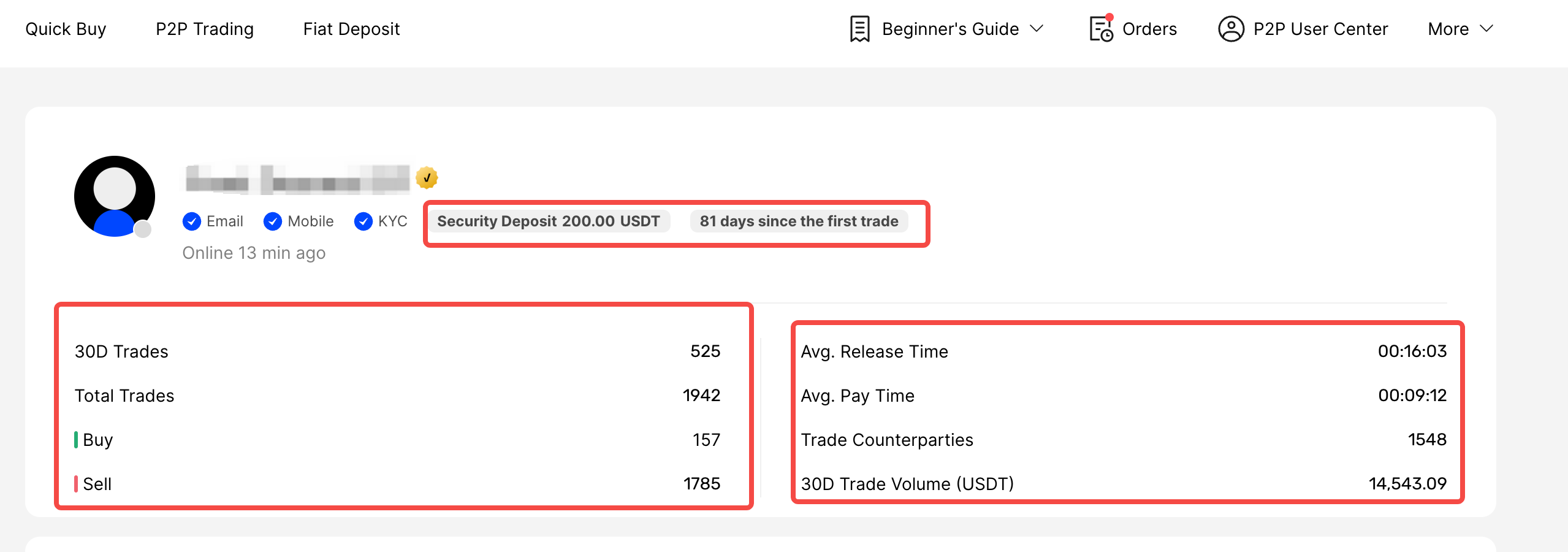Switch to P2P Trading tab
1568x552 pixels.
tap(205, 29)
